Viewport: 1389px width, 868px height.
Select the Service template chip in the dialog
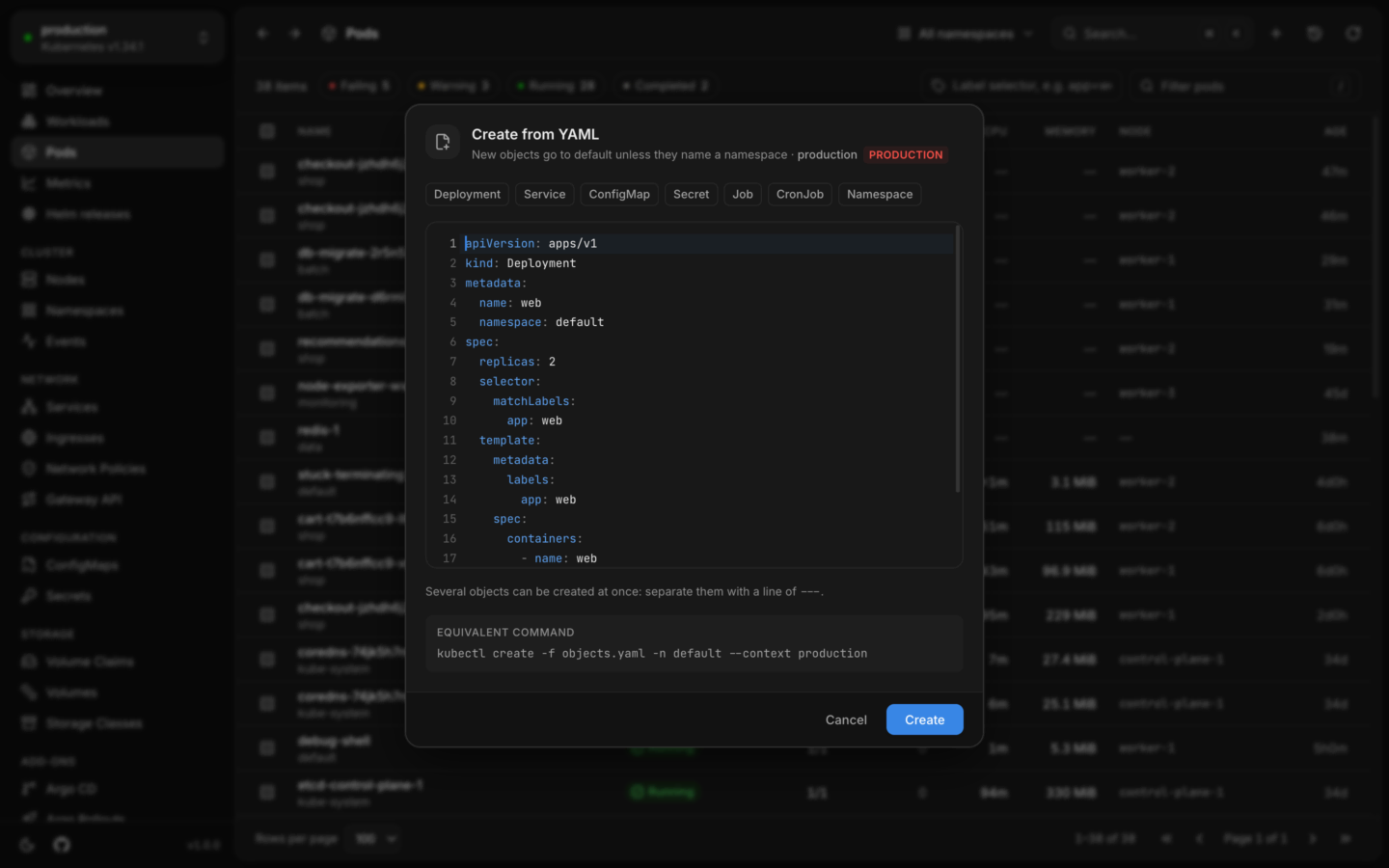545,195
